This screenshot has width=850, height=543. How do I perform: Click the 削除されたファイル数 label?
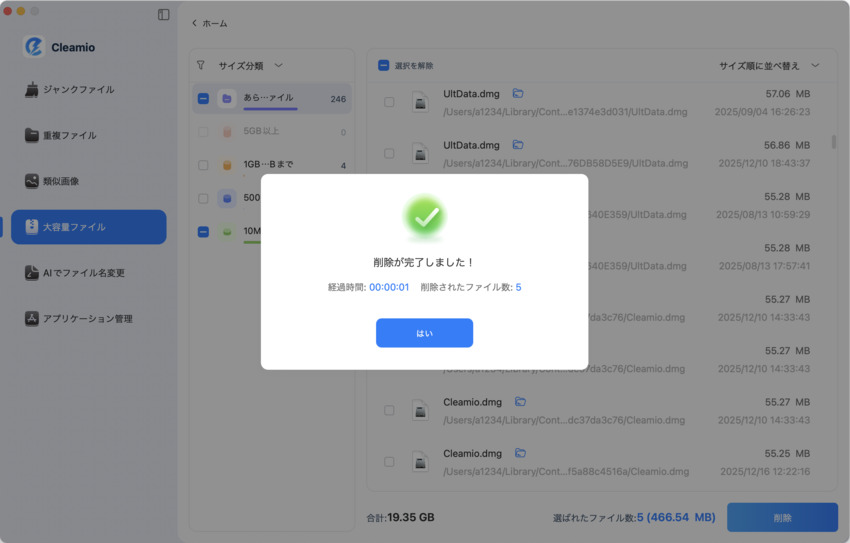coord(466,287)
